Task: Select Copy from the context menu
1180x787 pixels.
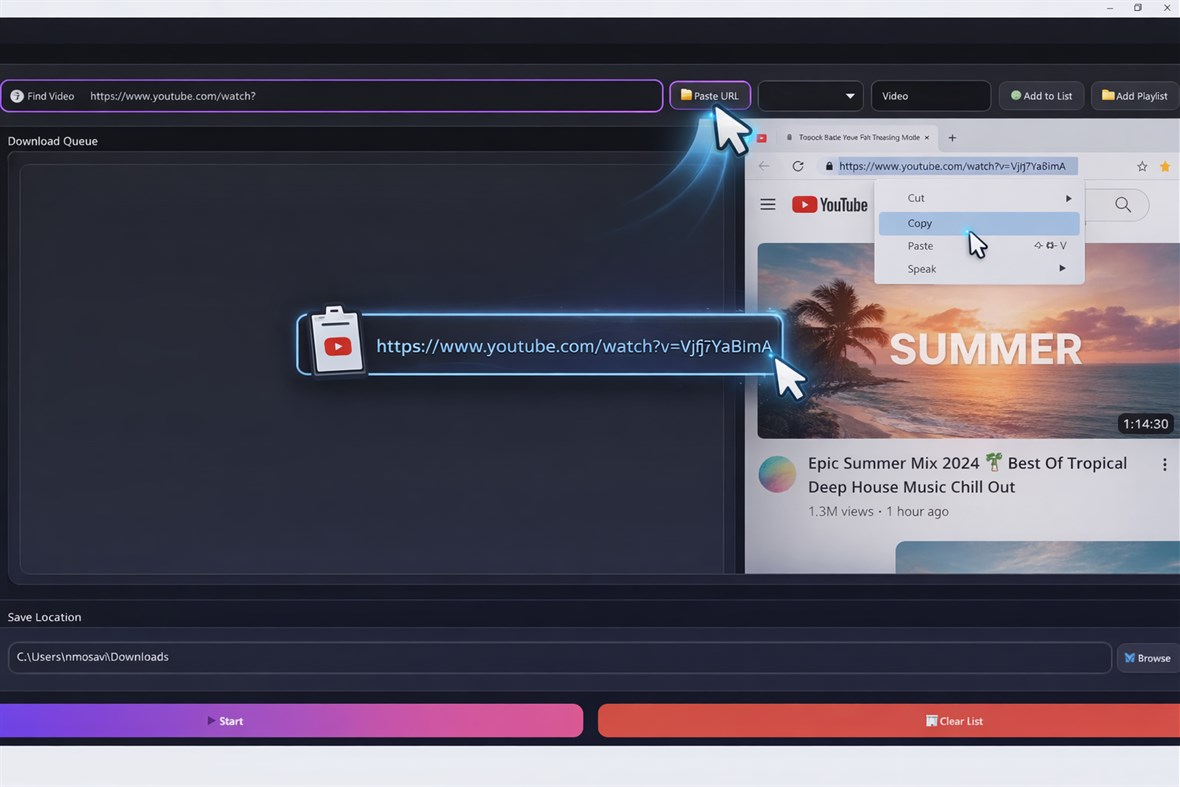Action: 919,223
